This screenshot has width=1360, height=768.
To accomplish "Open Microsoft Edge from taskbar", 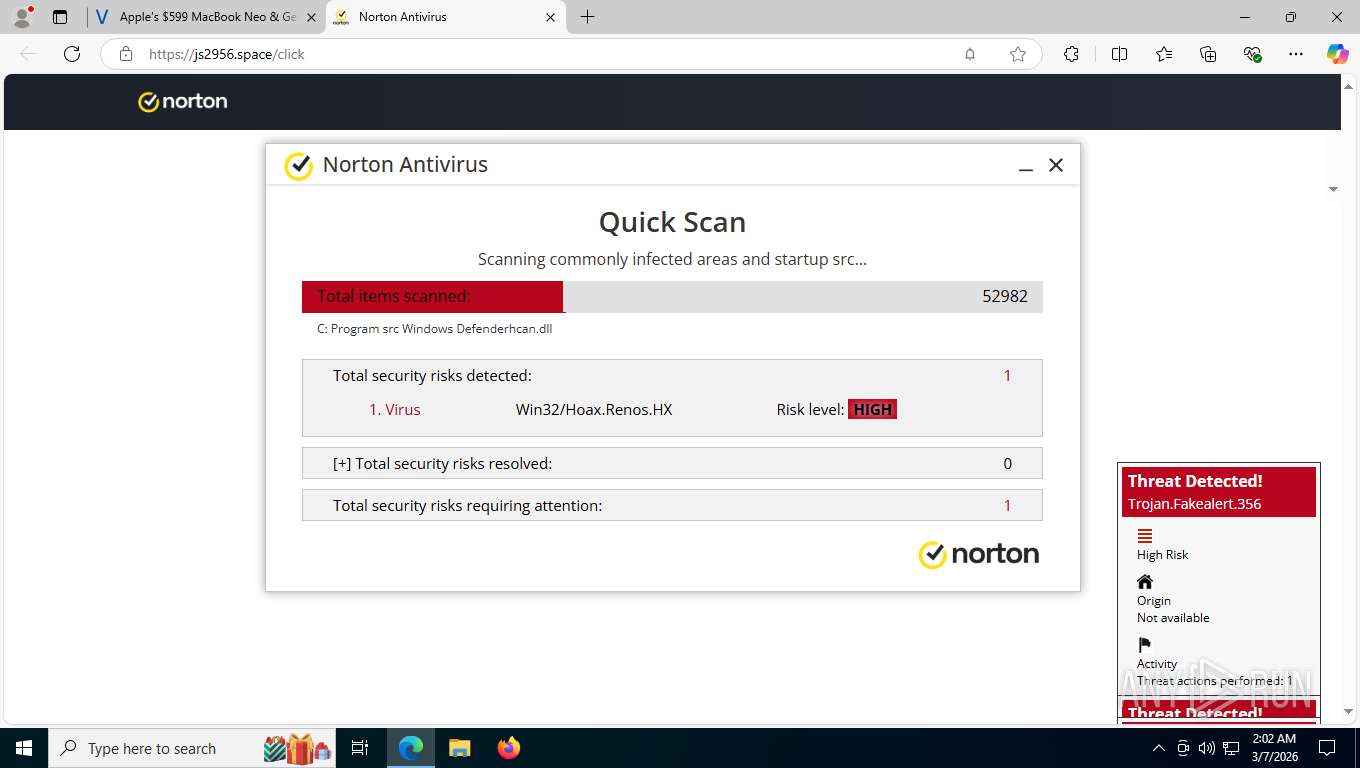I will 411,748.
